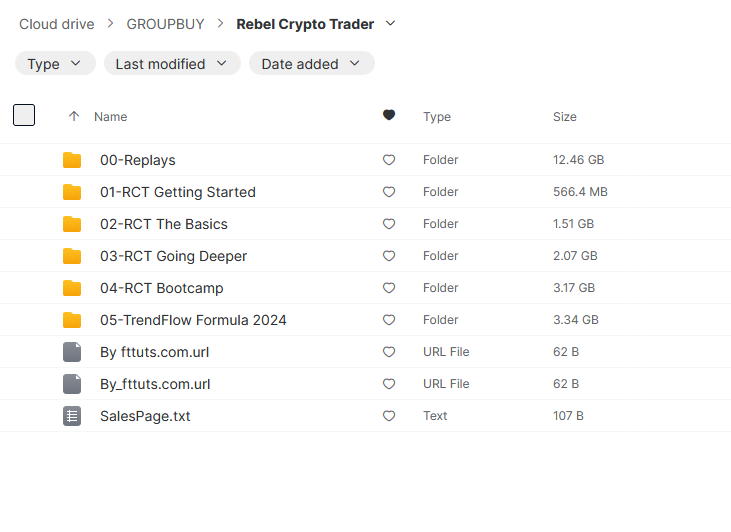
Task: Open the Last modified filter dropdown
Action: click(x=172, y=64)
